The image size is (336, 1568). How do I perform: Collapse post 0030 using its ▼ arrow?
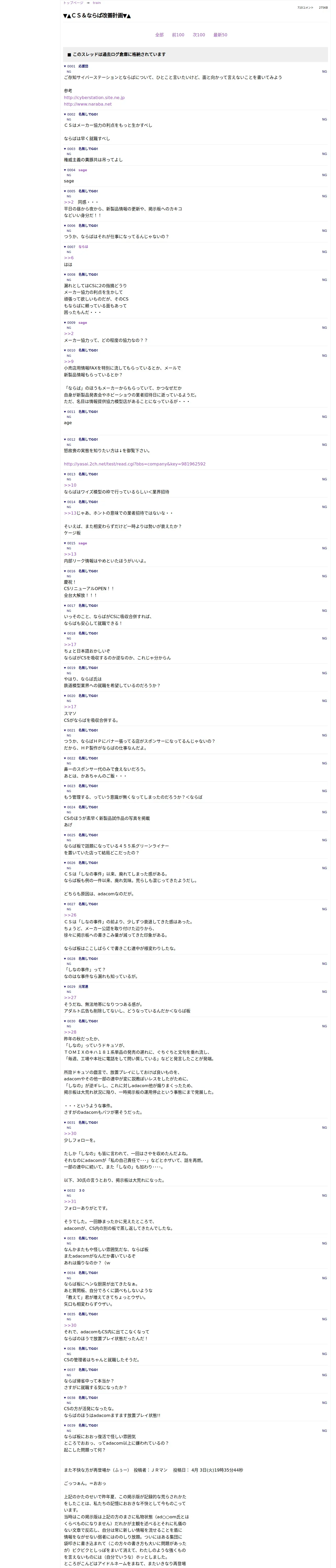click(x=65, y=1021)
